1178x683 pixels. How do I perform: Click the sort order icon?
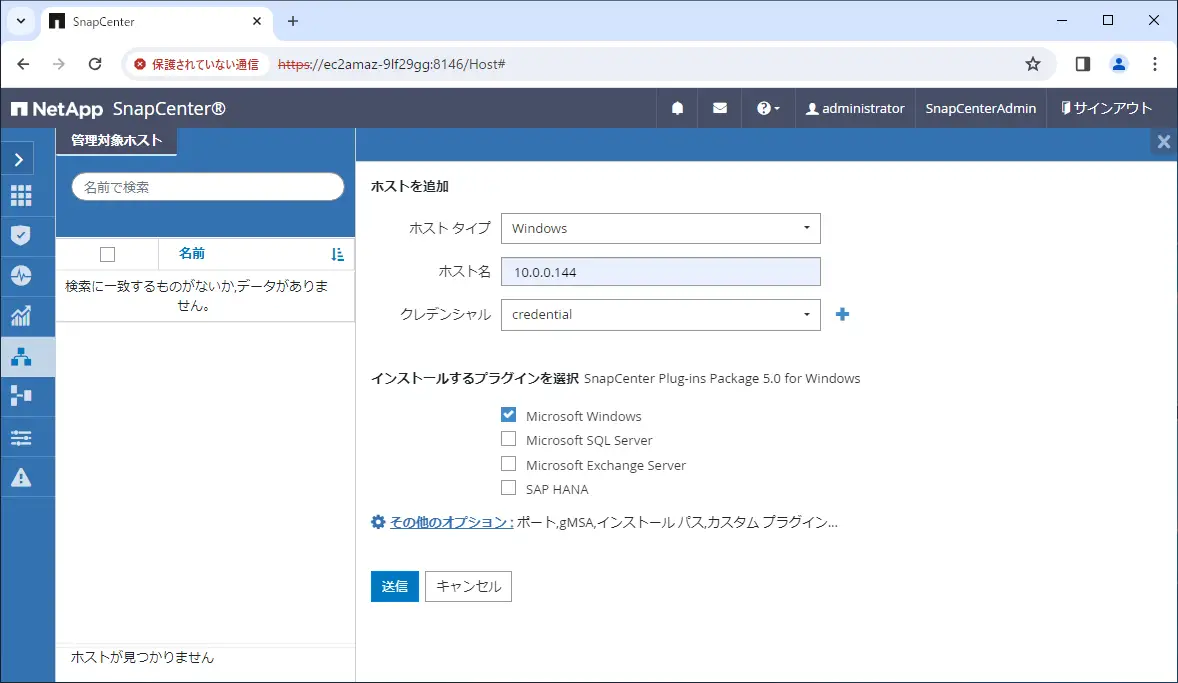337,255
